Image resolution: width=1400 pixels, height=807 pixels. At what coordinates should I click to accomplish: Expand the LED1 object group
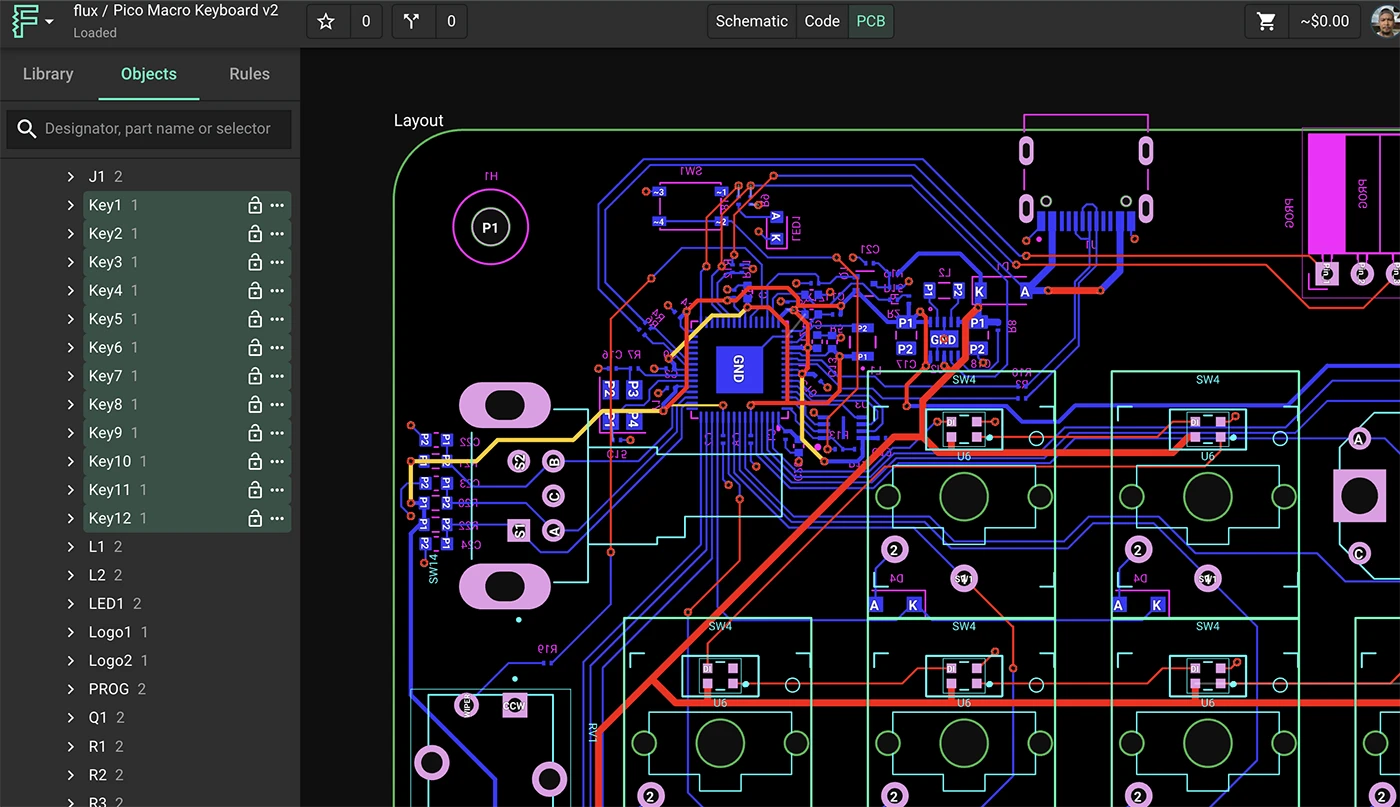tap(70, 604)
